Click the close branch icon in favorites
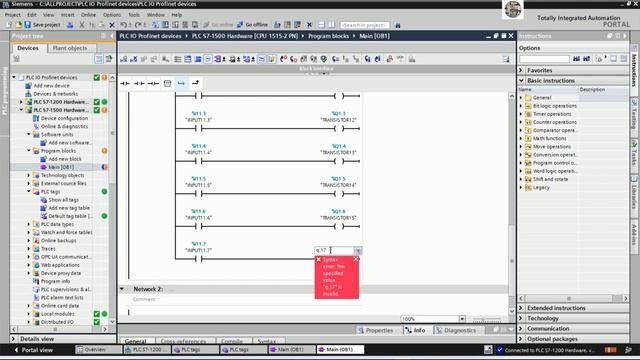 click(x=196, y=83)
